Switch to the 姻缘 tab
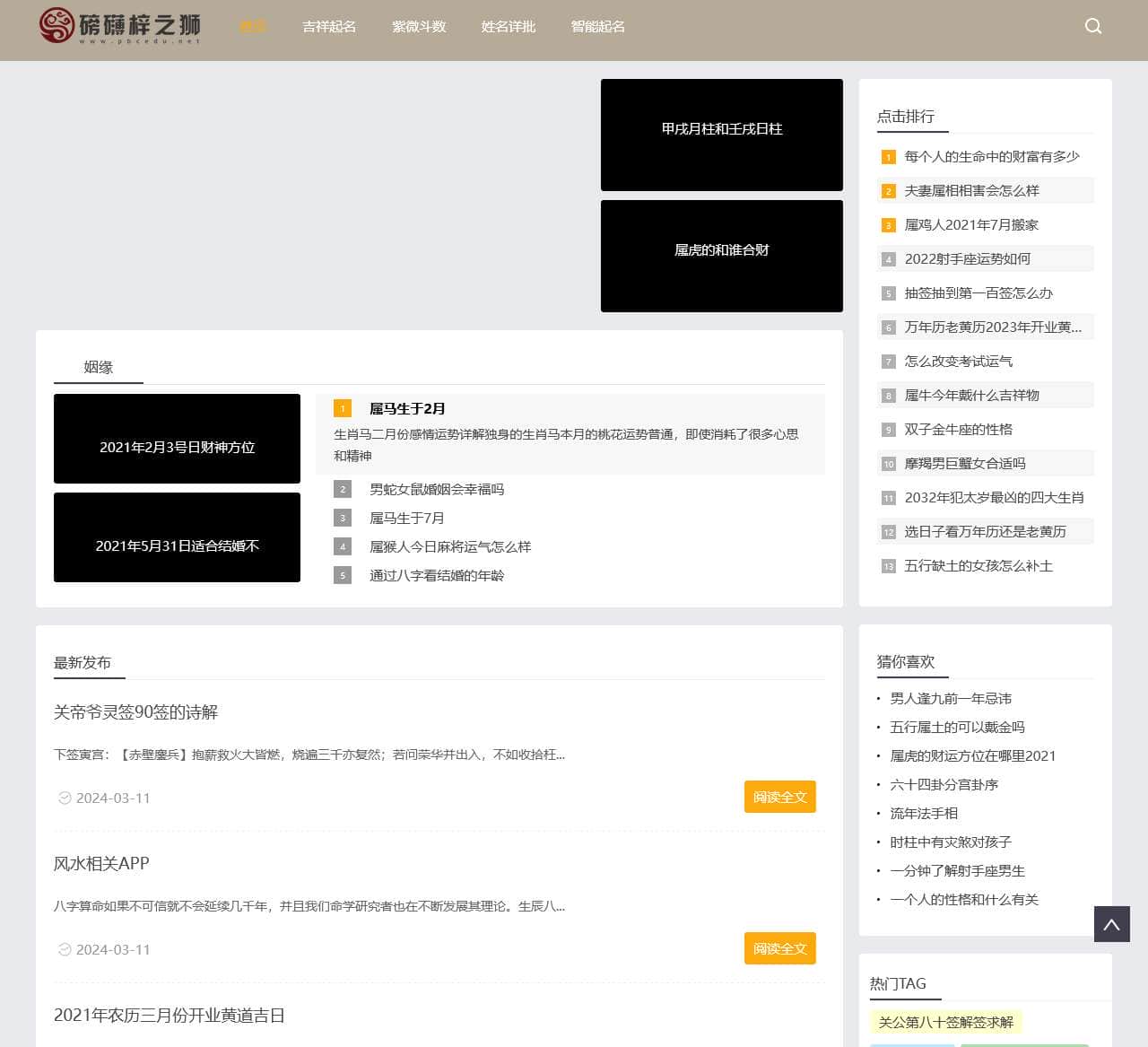Viewport: 1148px width, 1047px height. [x=98, y=366]
